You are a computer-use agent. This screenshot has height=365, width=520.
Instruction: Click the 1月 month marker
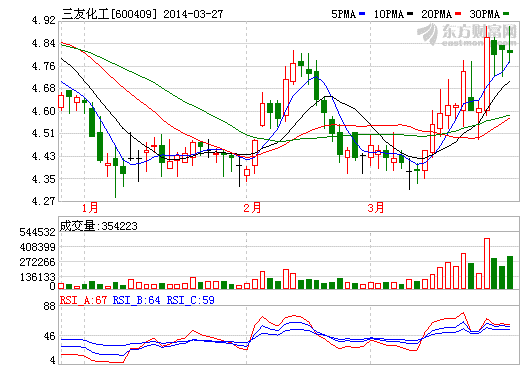point(90,208)
